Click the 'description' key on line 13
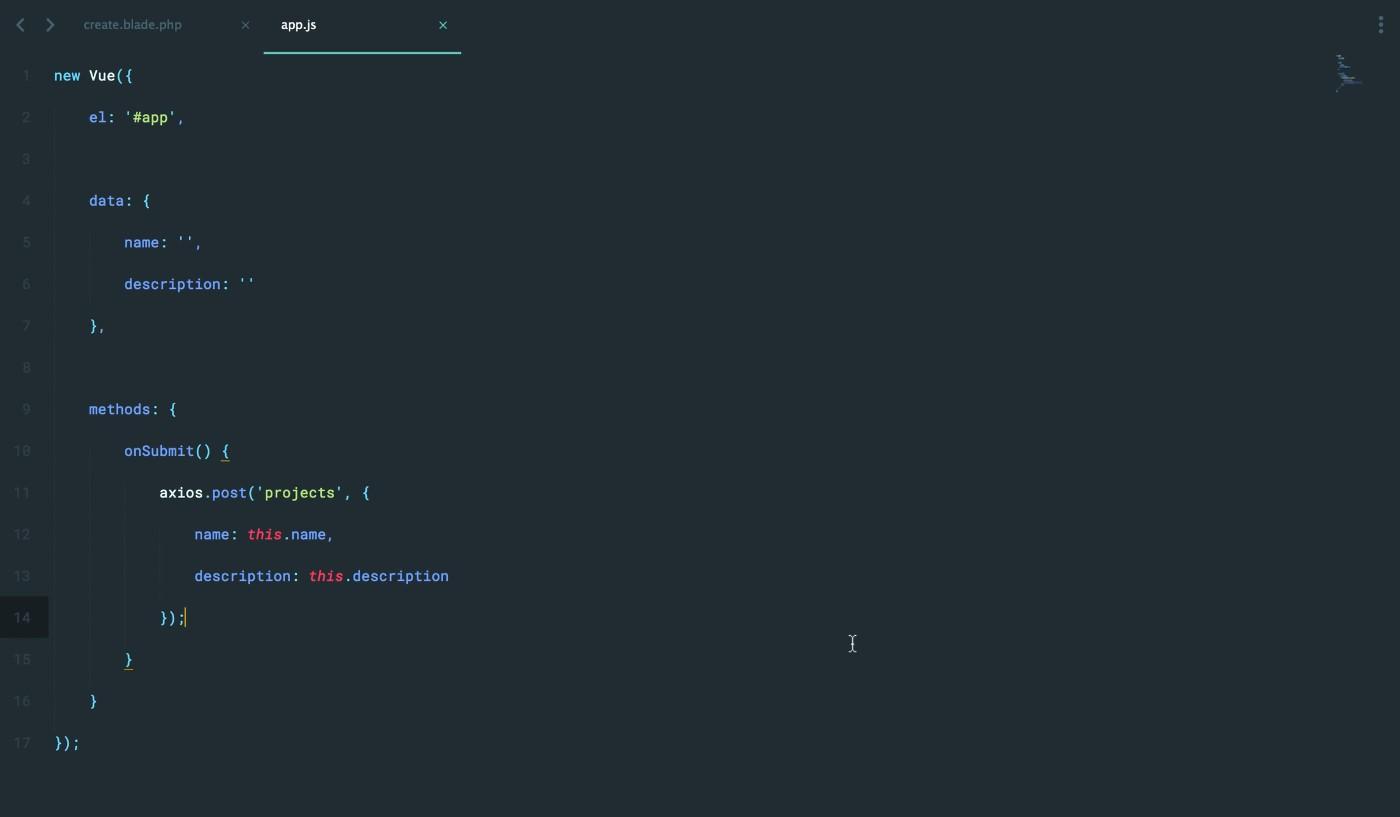 coord(242,577)
